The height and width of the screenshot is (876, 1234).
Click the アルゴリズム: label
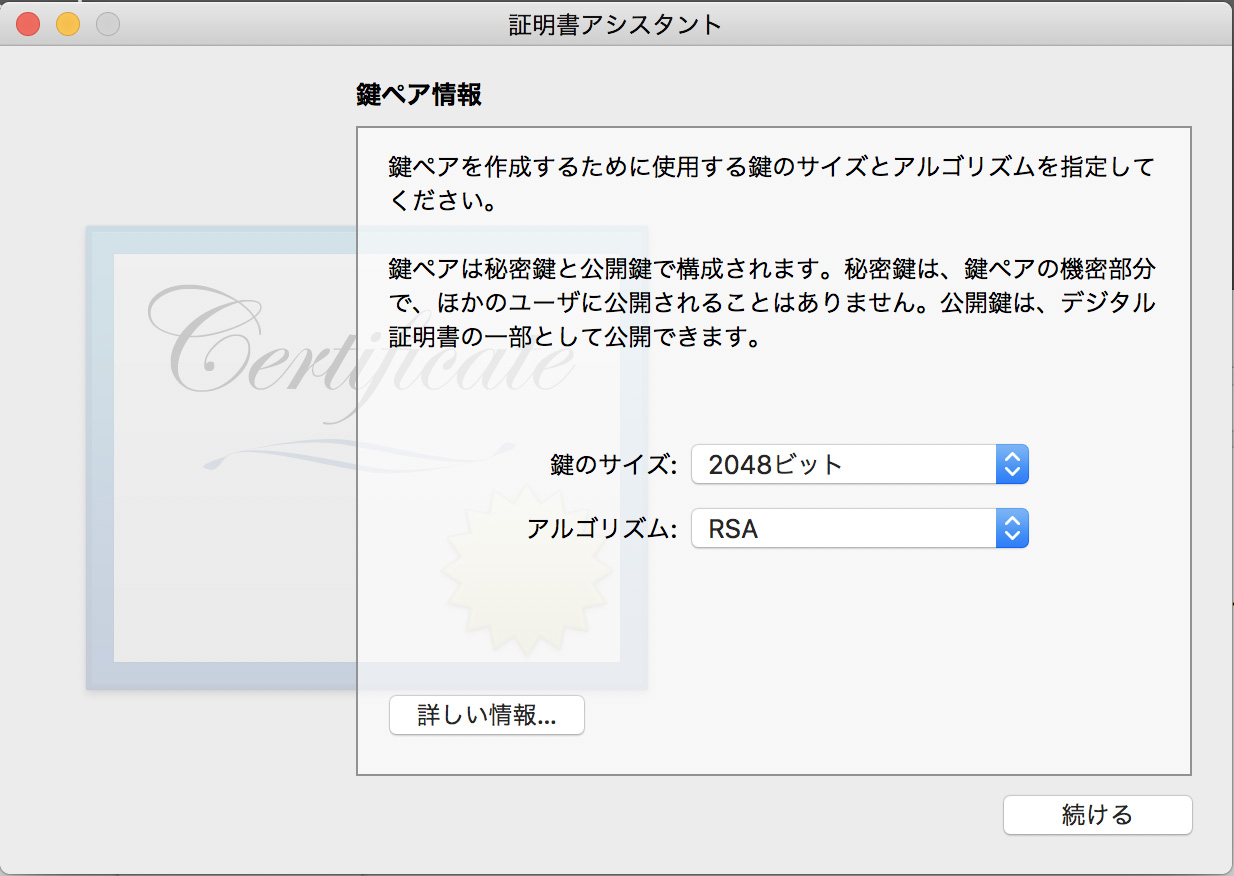click(602, 530)
